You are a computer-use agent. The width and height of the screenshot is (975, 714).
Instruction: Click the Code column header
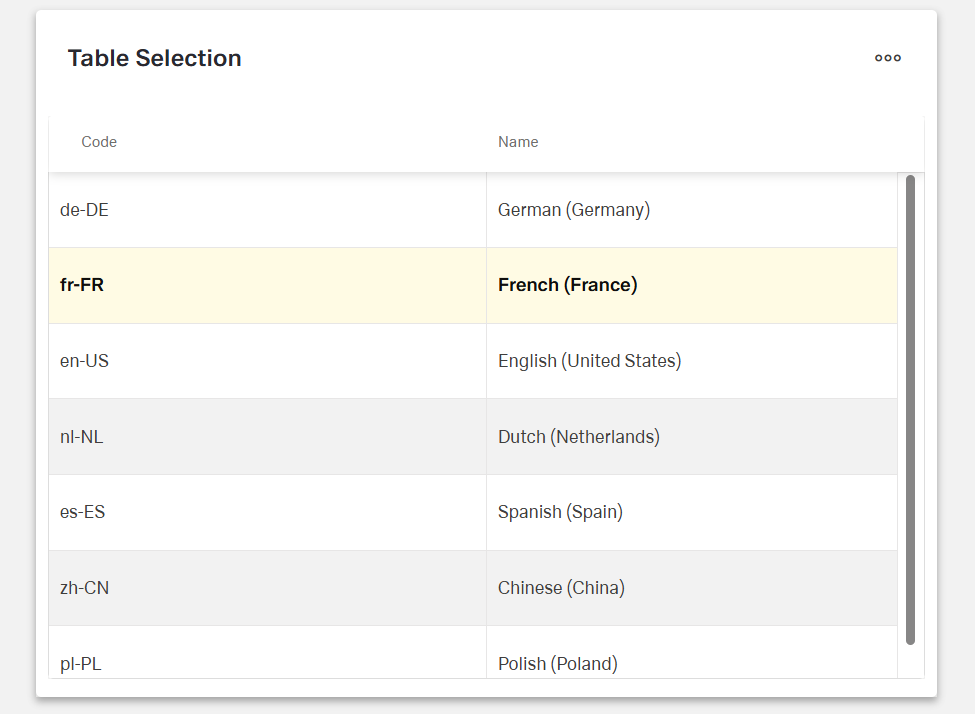[99, 142]
